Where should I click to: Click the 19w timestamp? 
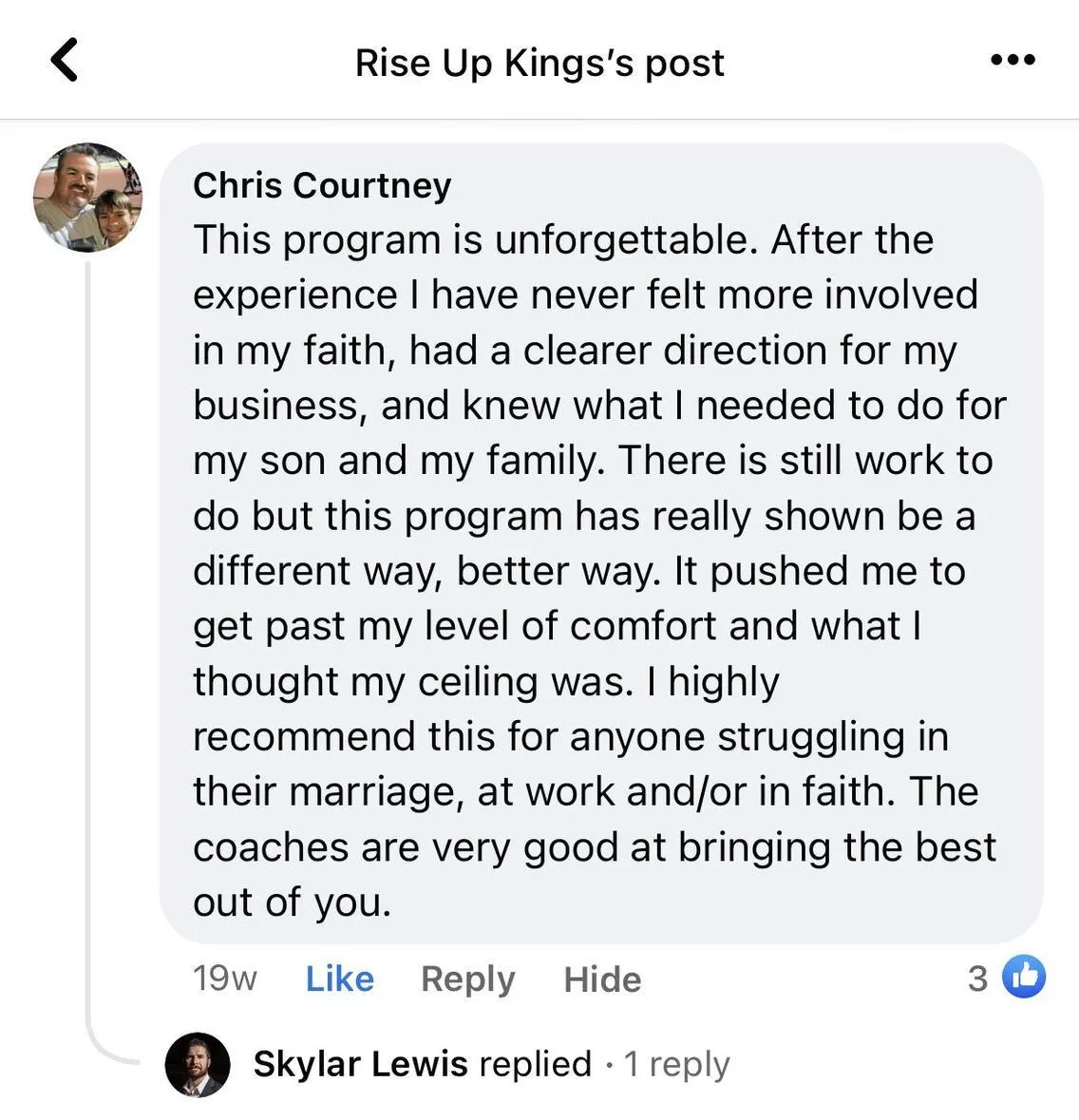224,978
